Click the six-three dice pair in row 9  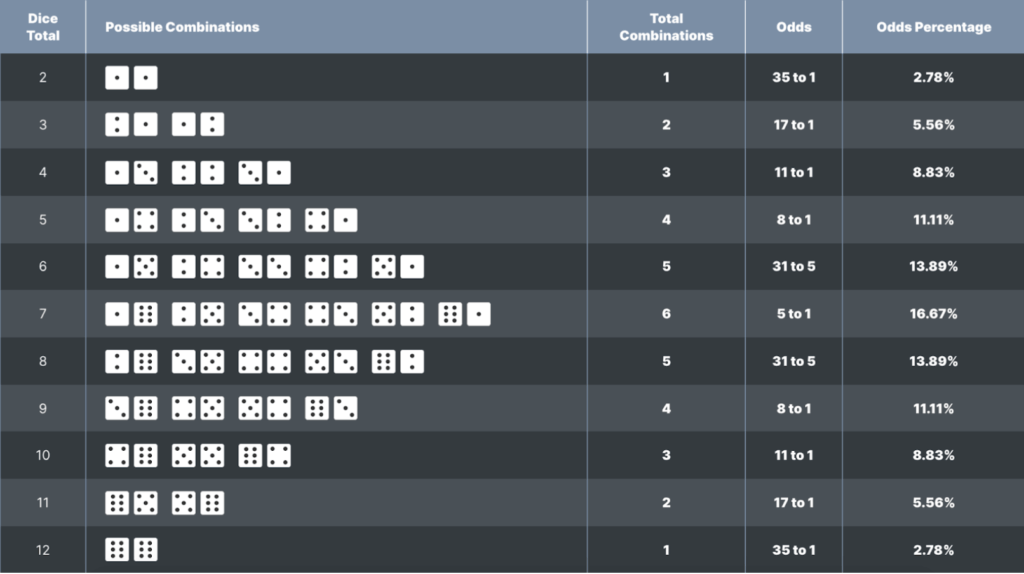(x=331, y=408)
